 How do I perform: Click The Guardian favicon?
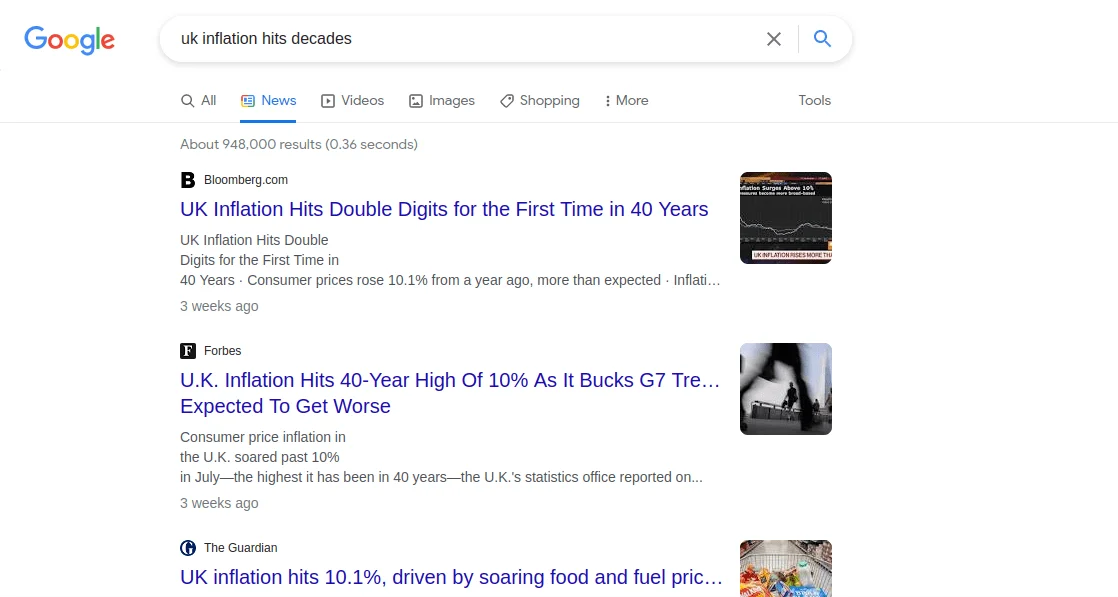tap(188, 548)
